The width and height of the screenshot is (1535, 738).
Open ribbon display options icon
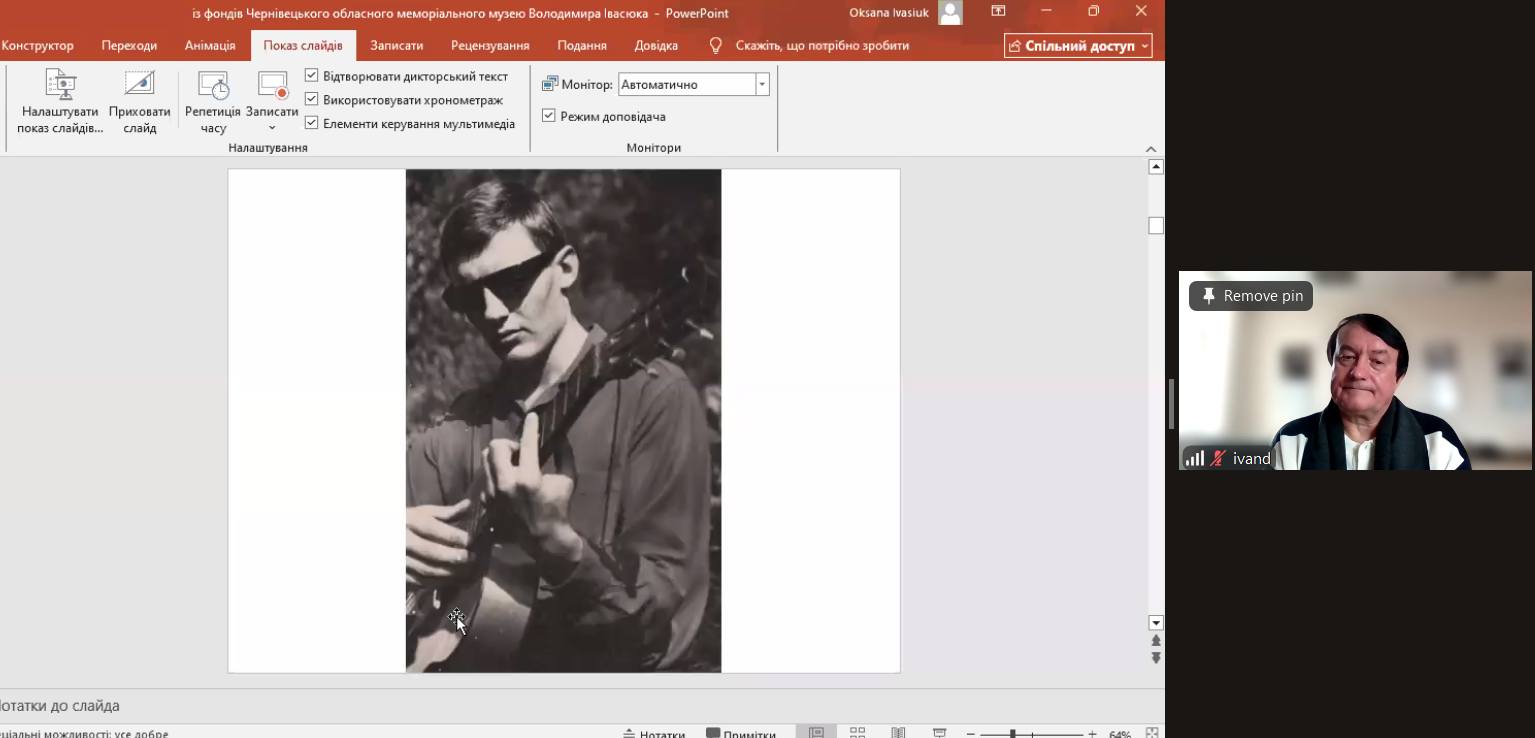(x=998, y=11)
